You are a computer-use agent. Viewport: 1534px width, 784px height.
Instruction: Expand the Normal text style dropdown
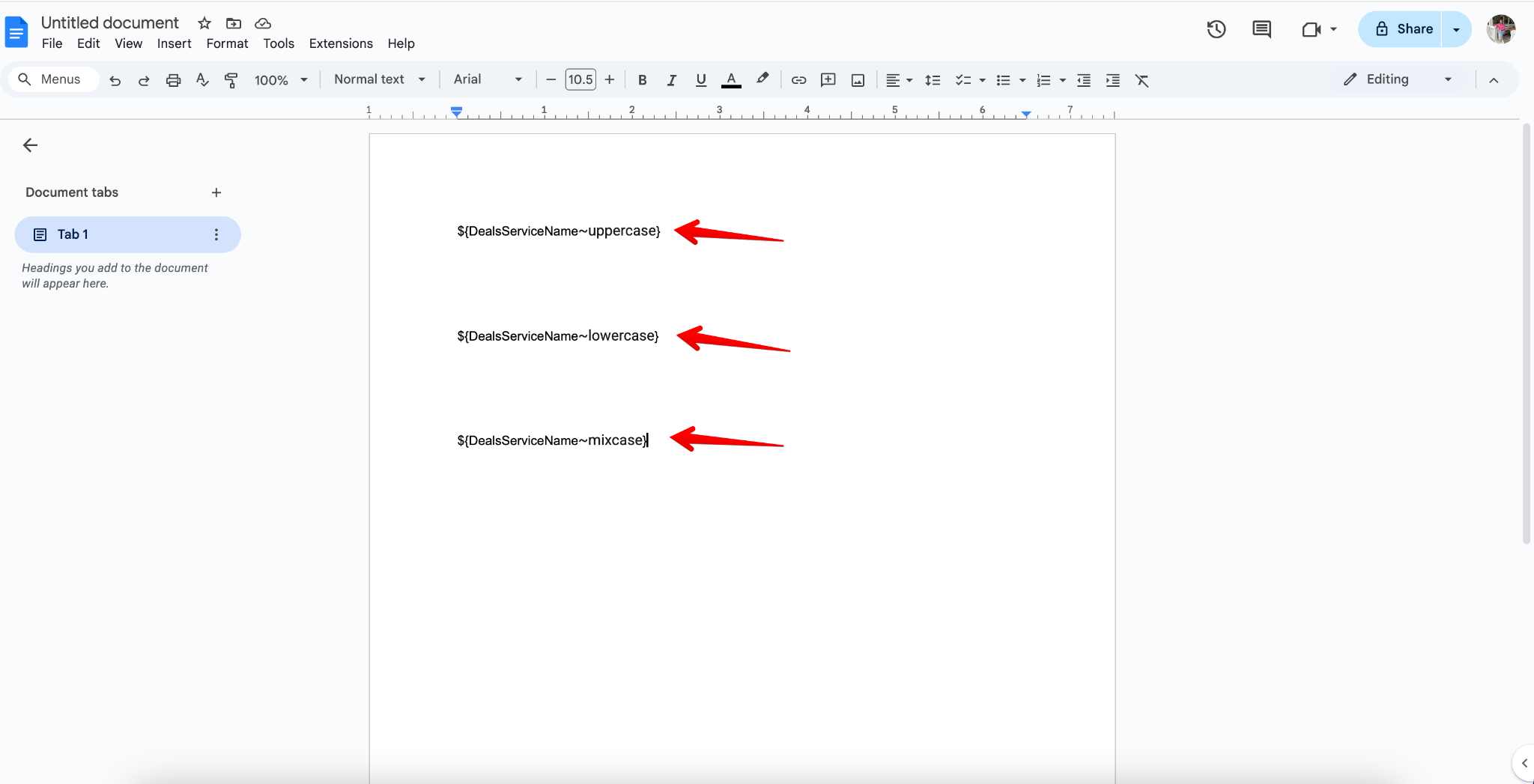point(379,79)
